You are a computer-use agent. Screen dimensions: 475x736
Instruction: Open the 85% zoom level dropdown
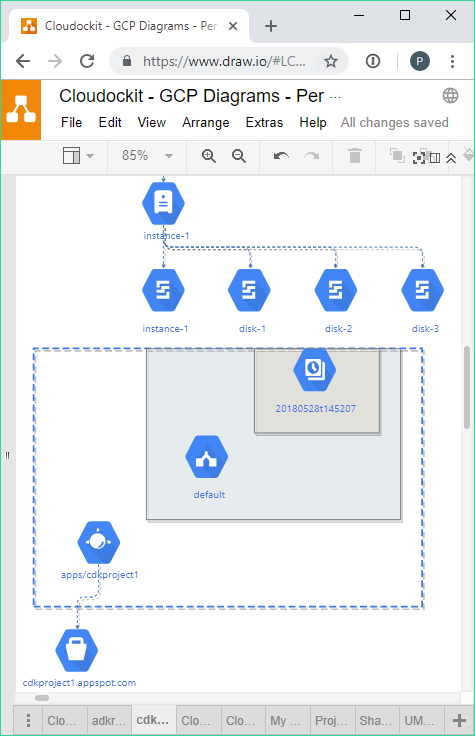147,155
